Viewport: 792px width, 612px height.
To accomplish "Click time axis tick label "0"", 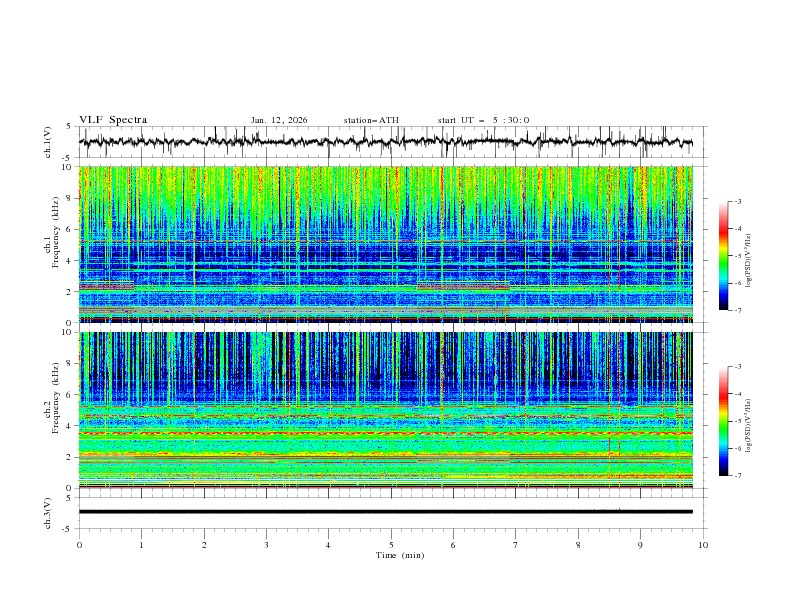I will pos(79,545).
